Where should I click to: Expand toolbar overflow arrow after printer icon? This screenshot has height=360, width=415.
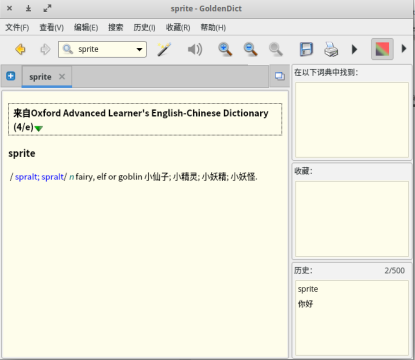(x=354, y=49)
